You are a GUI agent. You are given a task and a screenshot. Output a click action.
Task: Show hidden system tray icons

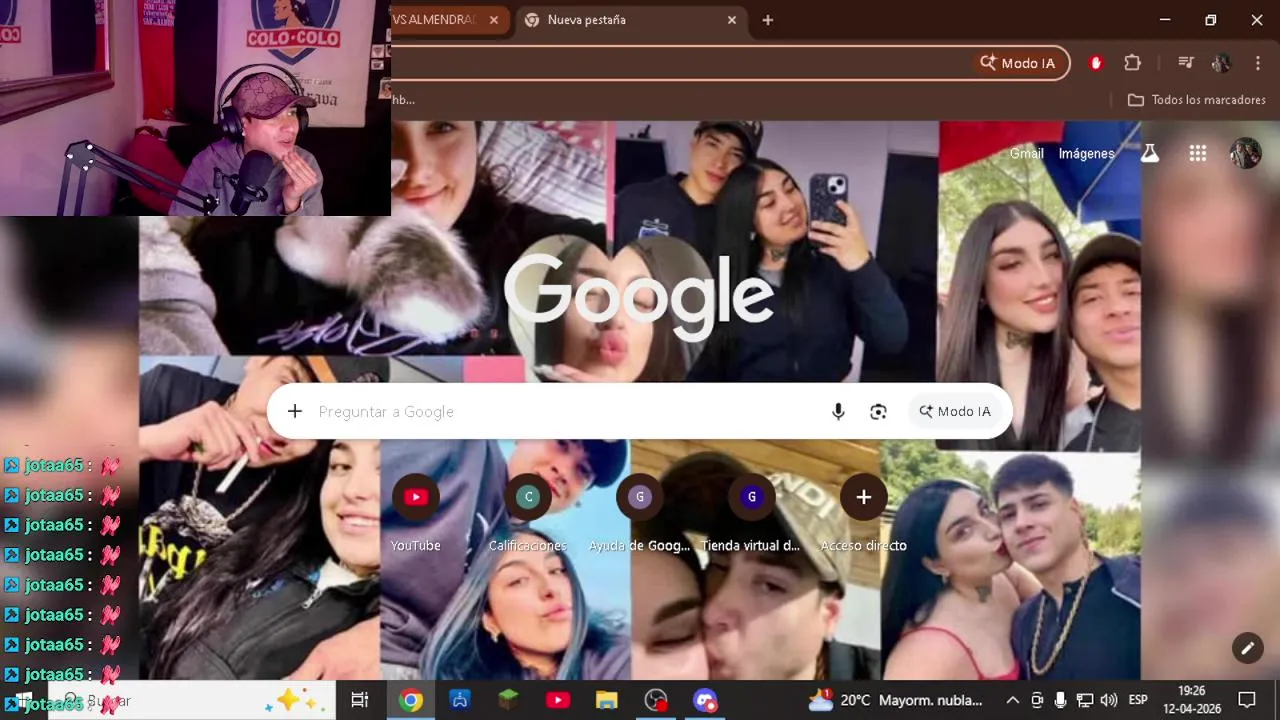(1012, 700)
